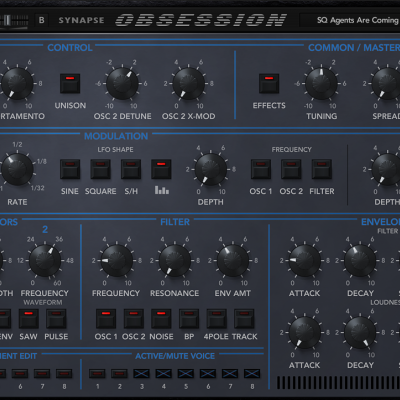Toggle the filter TRACK button
Screen dimensions: 400x400
244,319
